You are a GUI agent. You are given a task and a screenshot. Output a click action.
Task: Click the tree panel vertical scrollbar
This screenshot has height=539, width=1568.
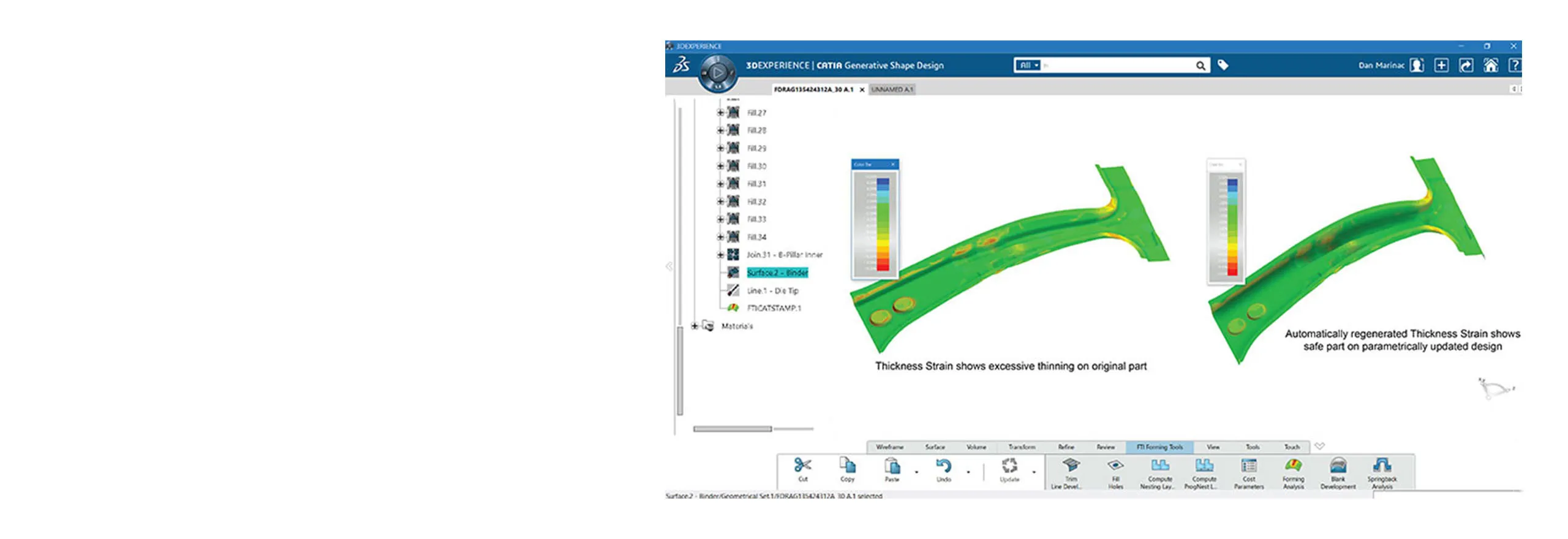(680, 371)
